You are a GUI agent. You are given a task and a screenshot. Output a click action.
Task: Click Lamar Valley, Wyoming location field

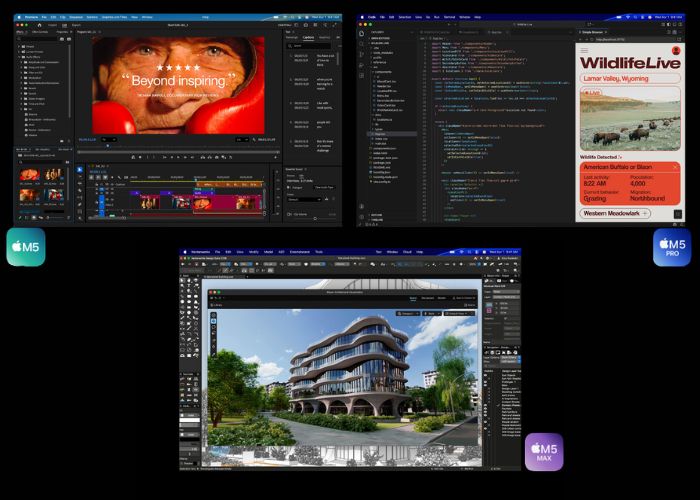(x=630, y=79)
